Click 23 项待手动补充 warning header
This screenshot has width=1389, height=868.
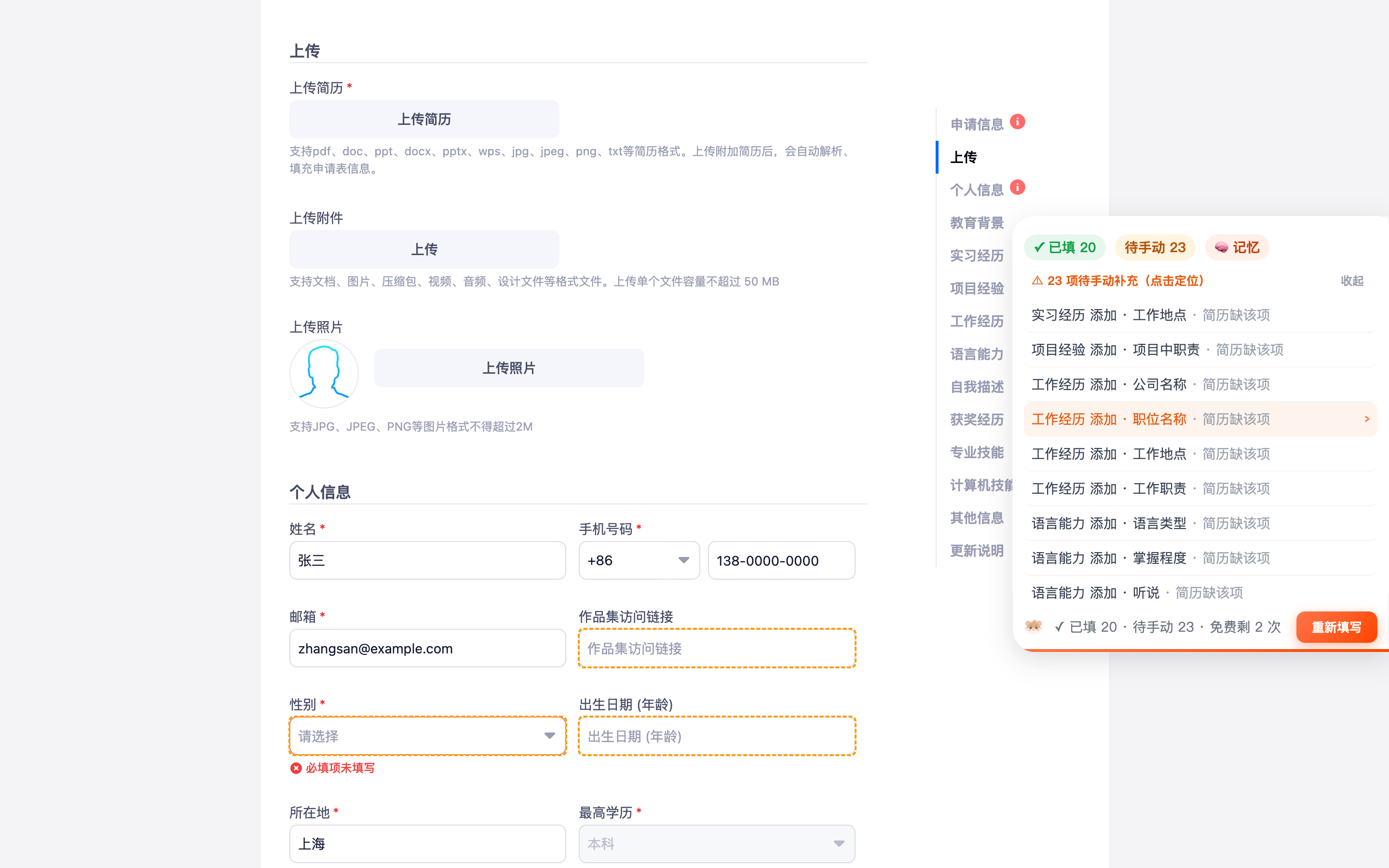pyautogui.click(x=1117, y=281)
